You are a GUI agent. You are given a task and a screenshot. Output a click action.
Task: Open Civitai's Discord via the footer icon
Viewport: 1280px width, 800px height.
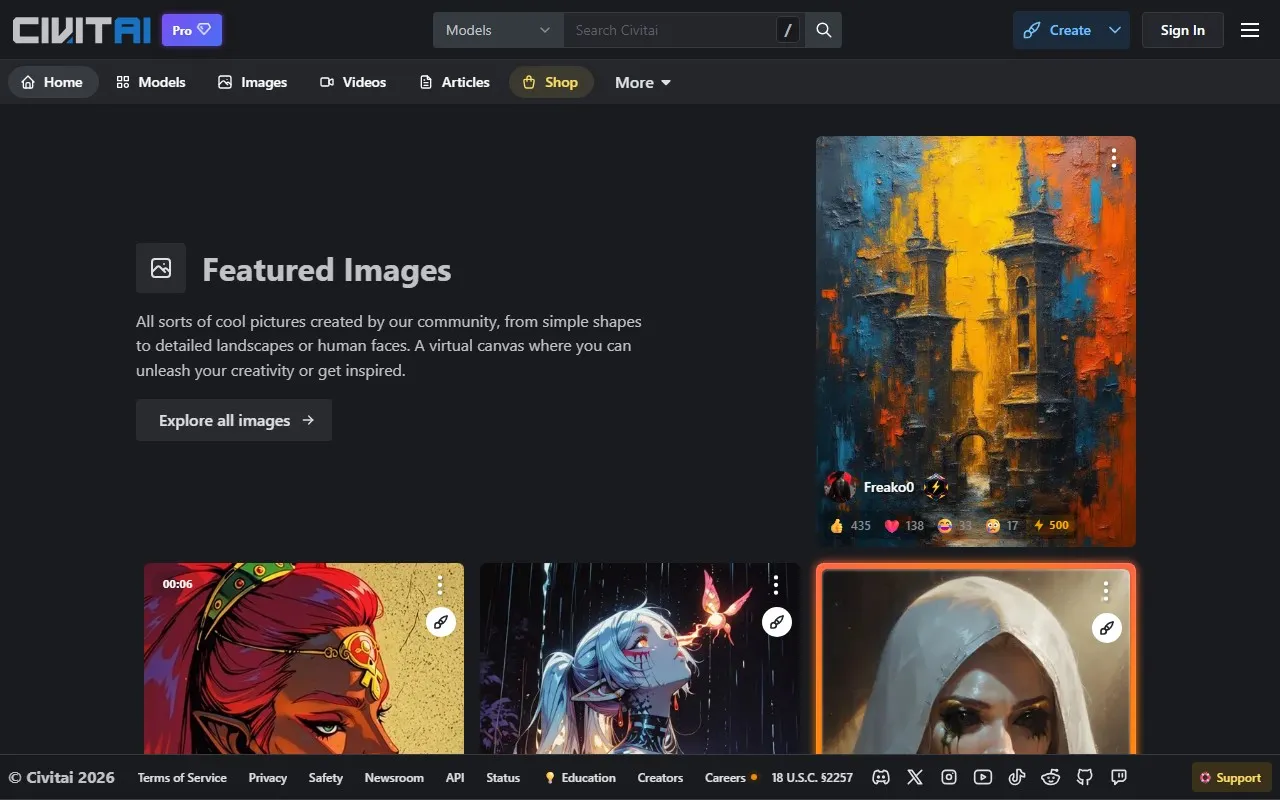(x=881, y=777)
